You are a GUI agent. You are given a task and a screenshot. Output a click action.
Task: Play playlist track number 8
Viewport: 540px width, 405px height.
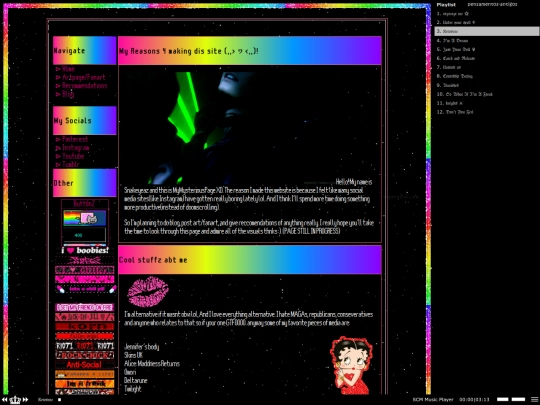[x=487, y=76]
